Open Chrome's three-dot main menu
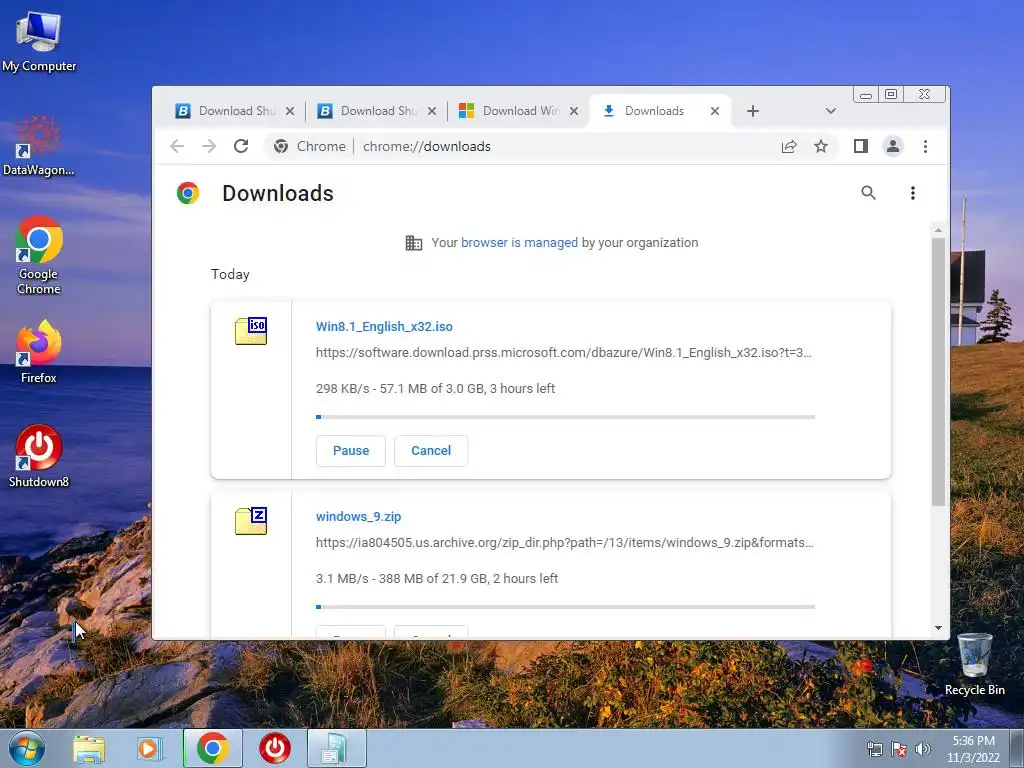1024x768 pixels. click(x=925, y=146)
